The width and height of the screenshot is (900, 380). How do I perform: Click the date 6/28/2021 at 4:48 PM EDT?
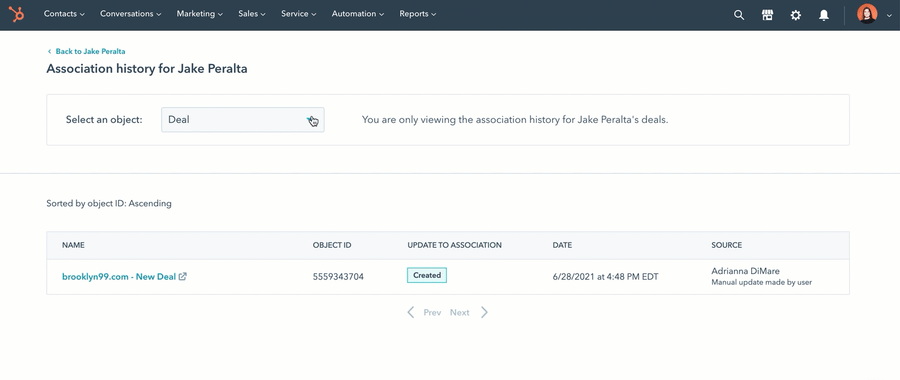pos(606,277)
